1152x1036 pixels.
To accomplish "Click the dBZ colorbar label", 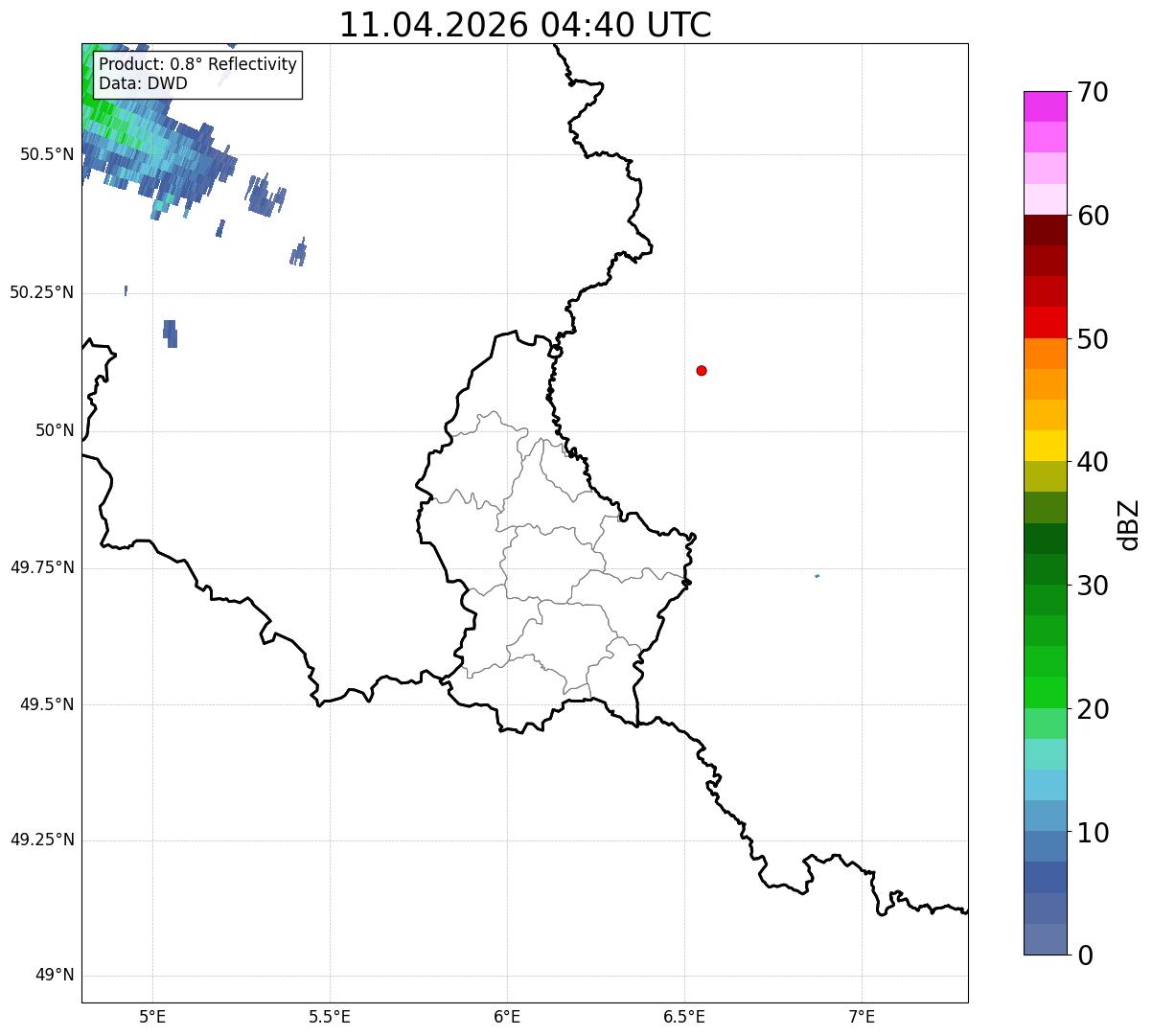I will click(1129, 523).
